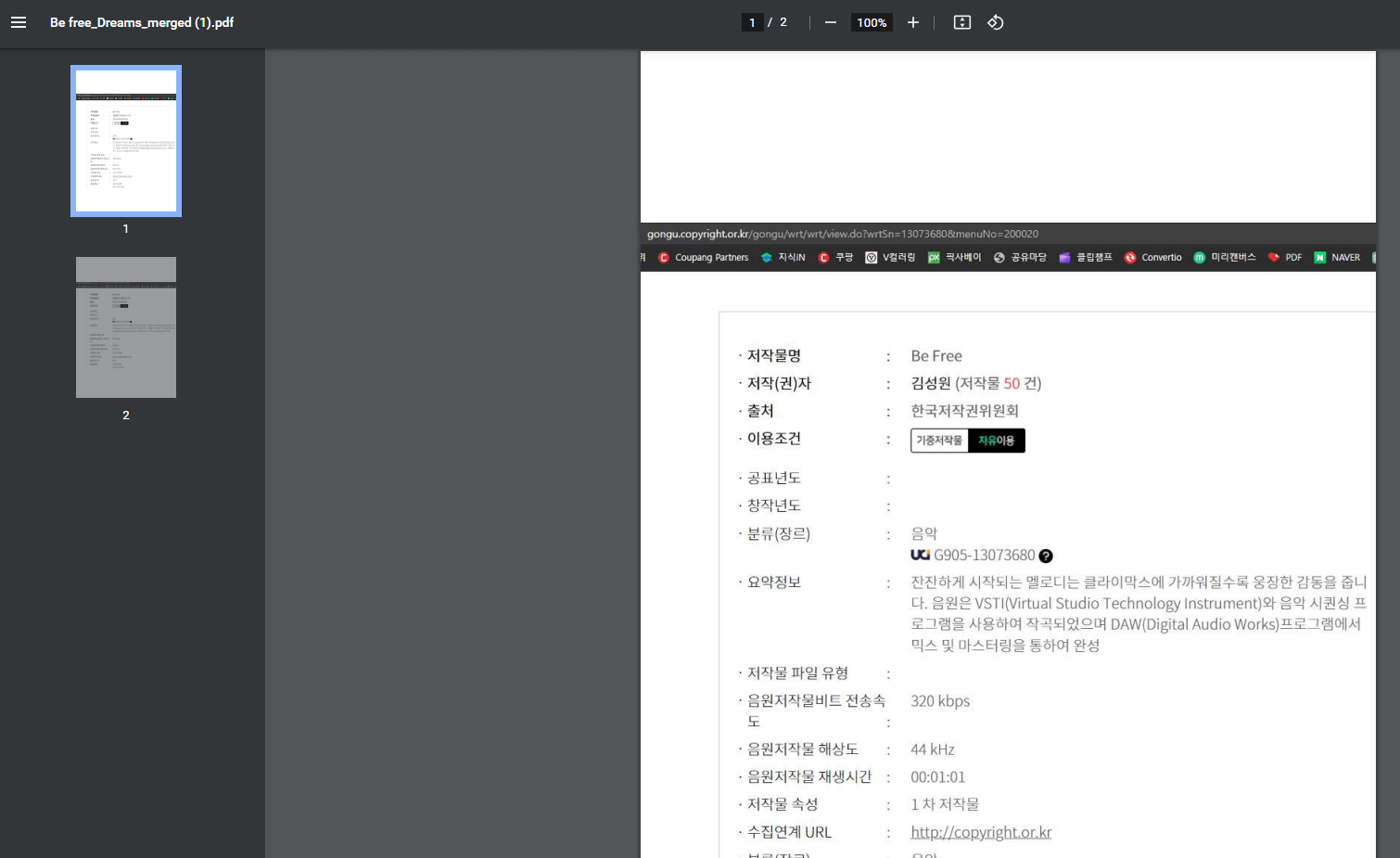Click the 지식iN bookmark
Image resolution: width=1400 pixels, height=858 pixels.
(x=783, y=258)
